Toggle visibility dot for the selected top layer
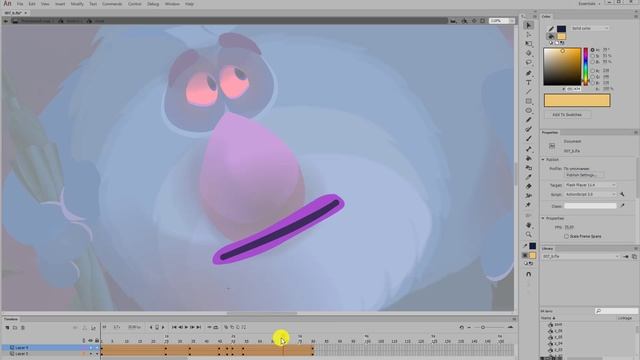640x360 pixels. pos(91,348)
